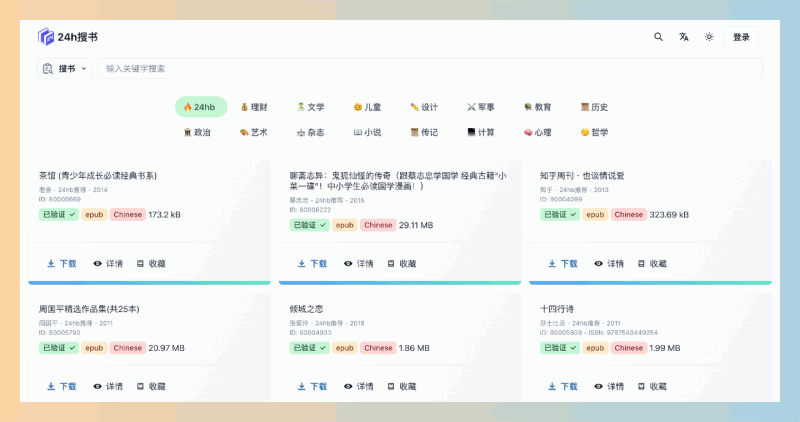
Task: Select the 计算 category
Action: coord(481,132)
